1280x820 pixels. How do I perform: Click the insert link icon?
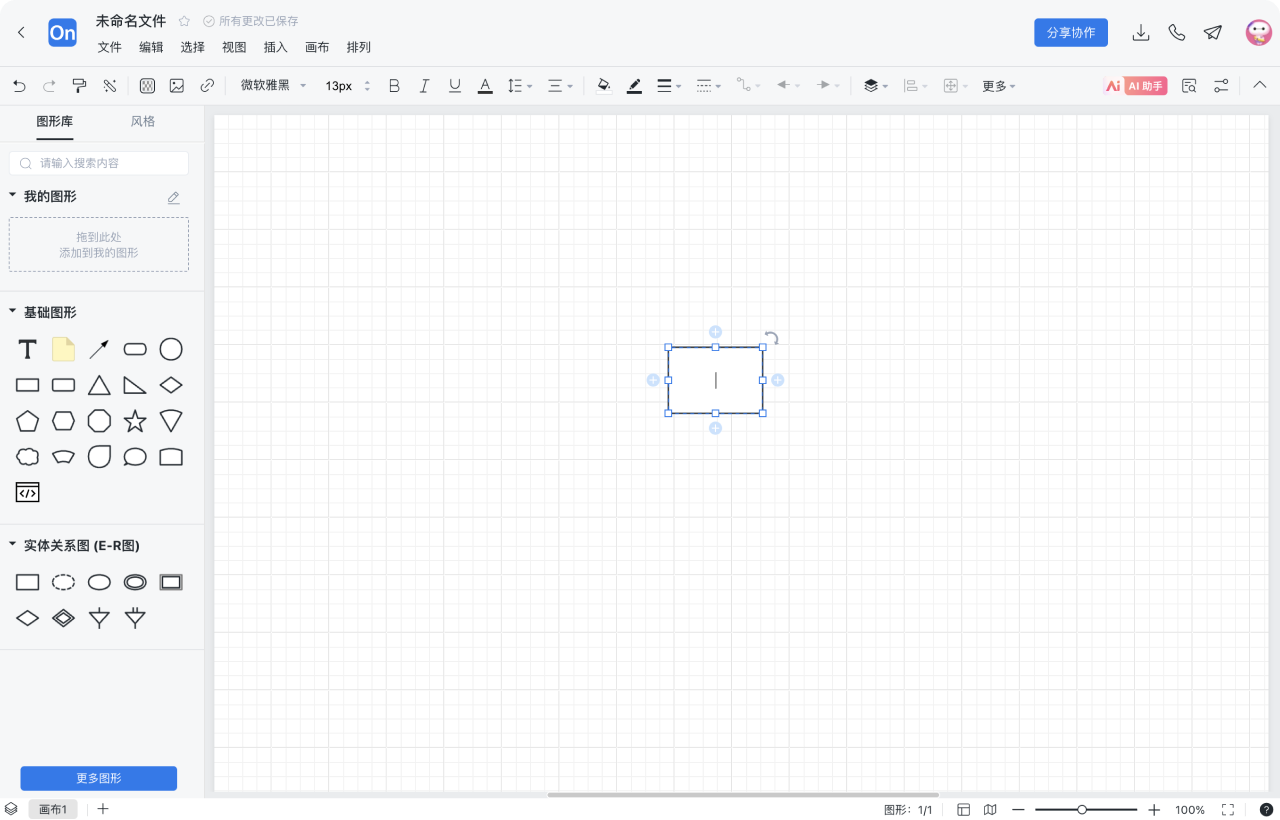207,86
